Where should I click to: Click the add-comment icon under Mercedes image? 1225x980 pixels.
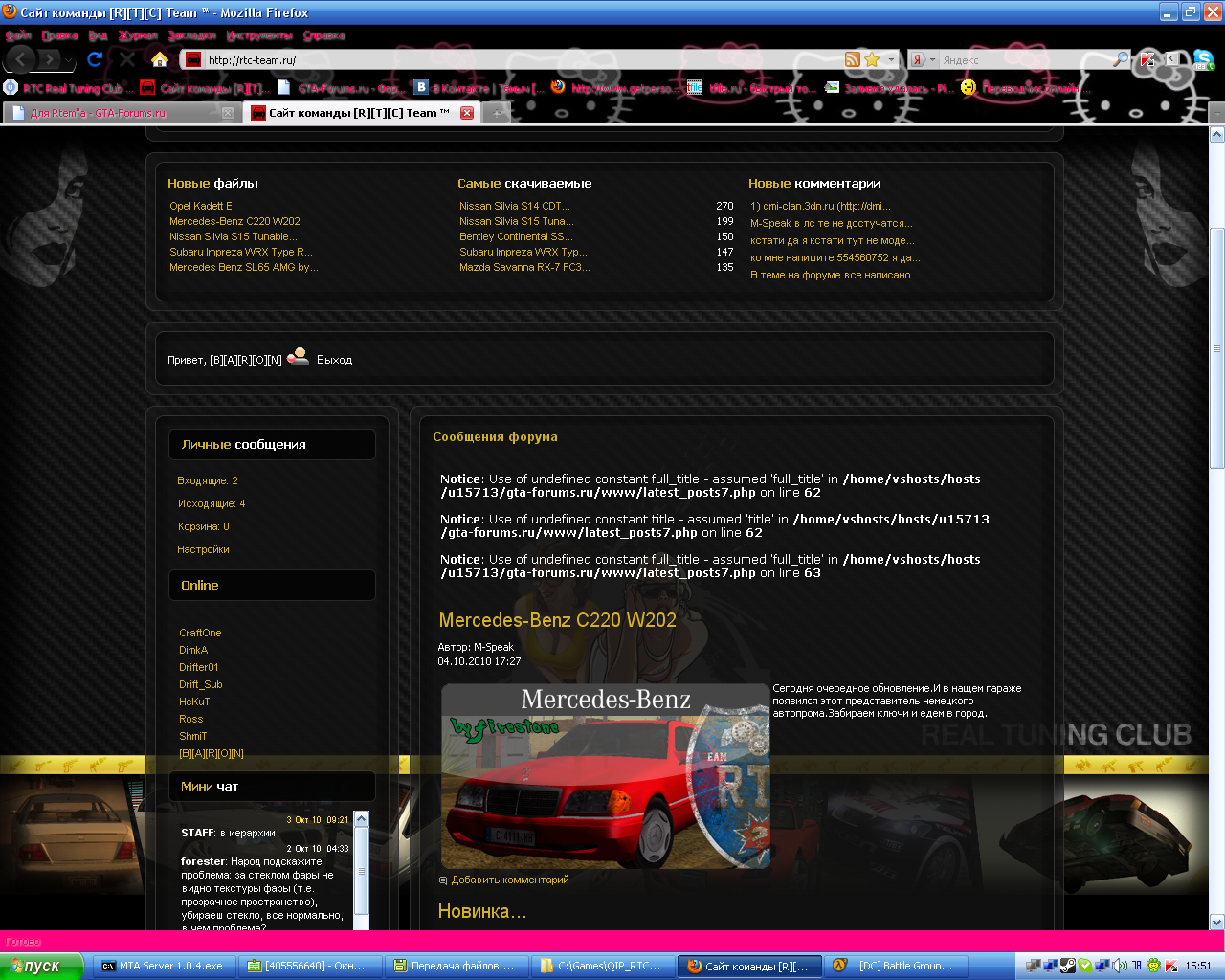443,880
